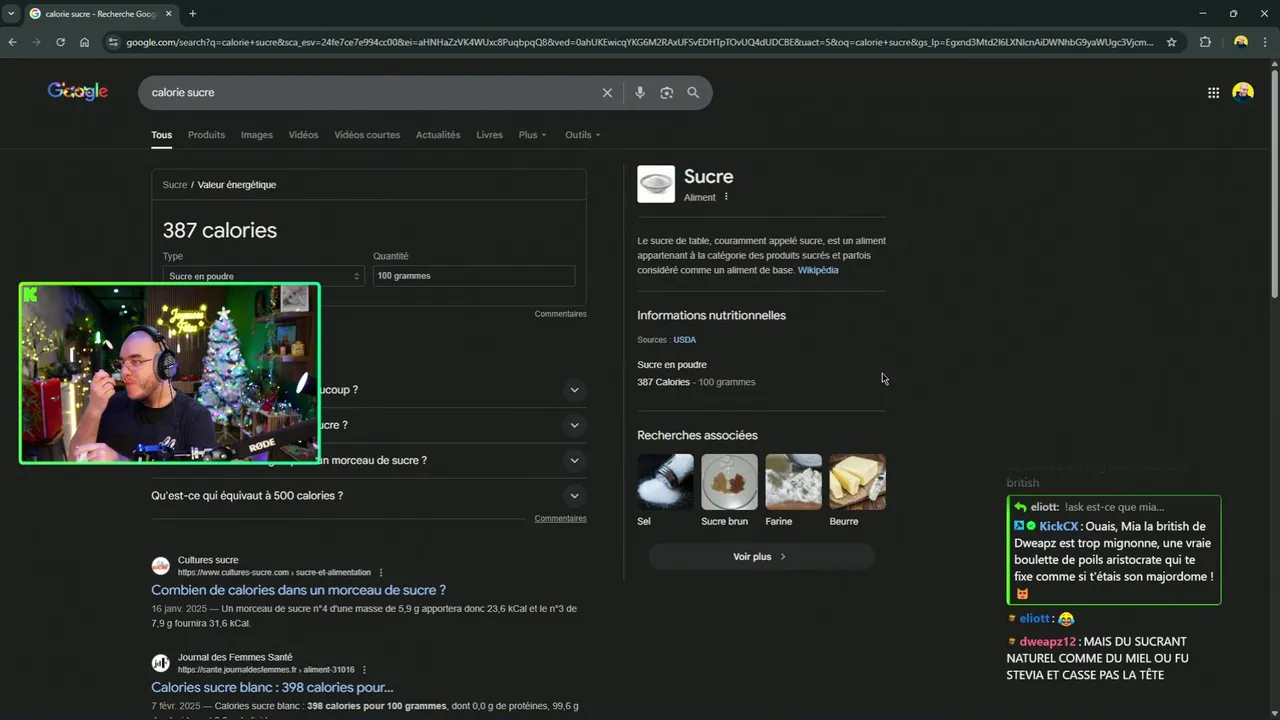
Task: View site information icon in address bar
Action: point(113,42)
